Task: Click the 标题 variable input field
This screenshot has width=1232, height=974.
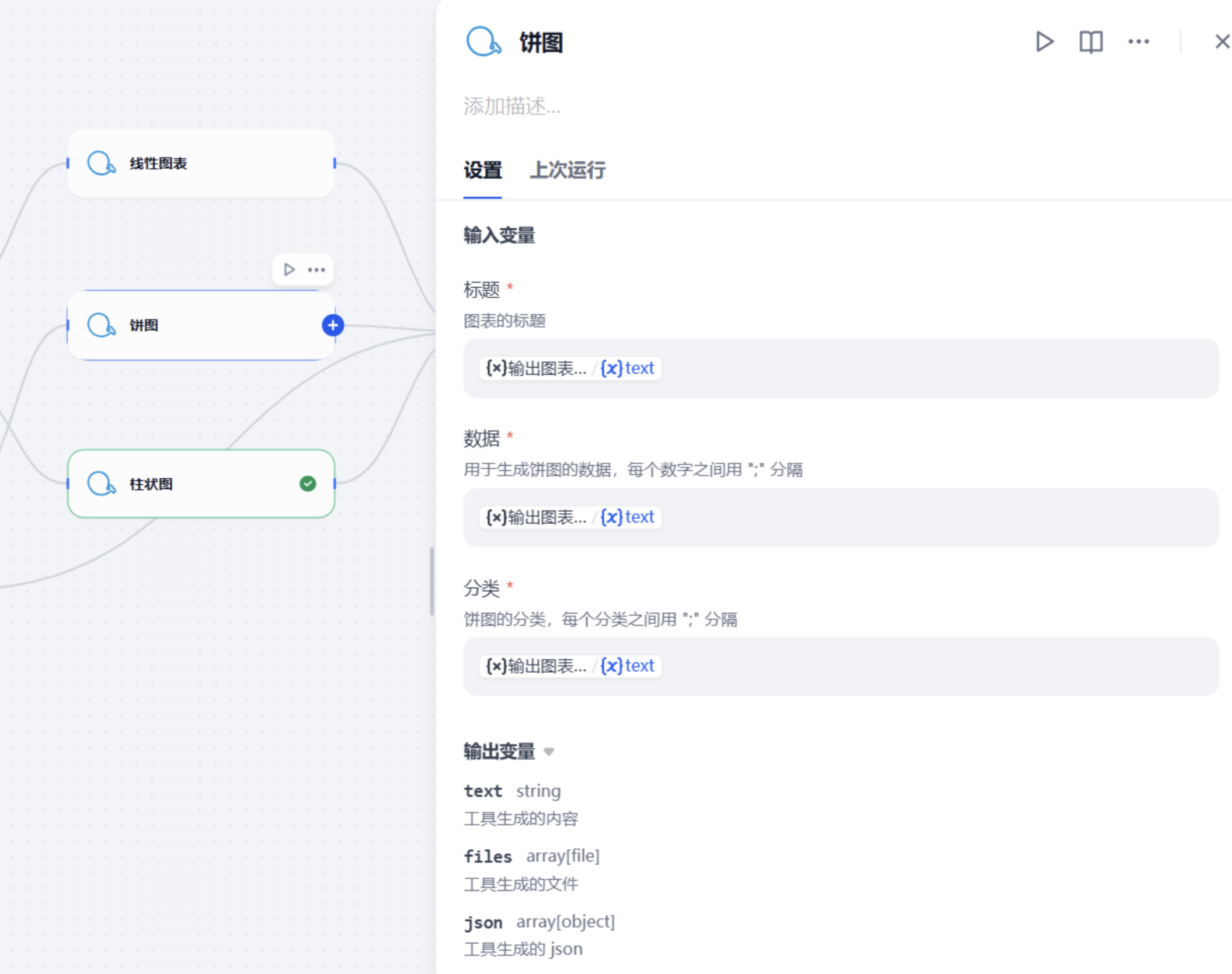Action: [841, 368]
